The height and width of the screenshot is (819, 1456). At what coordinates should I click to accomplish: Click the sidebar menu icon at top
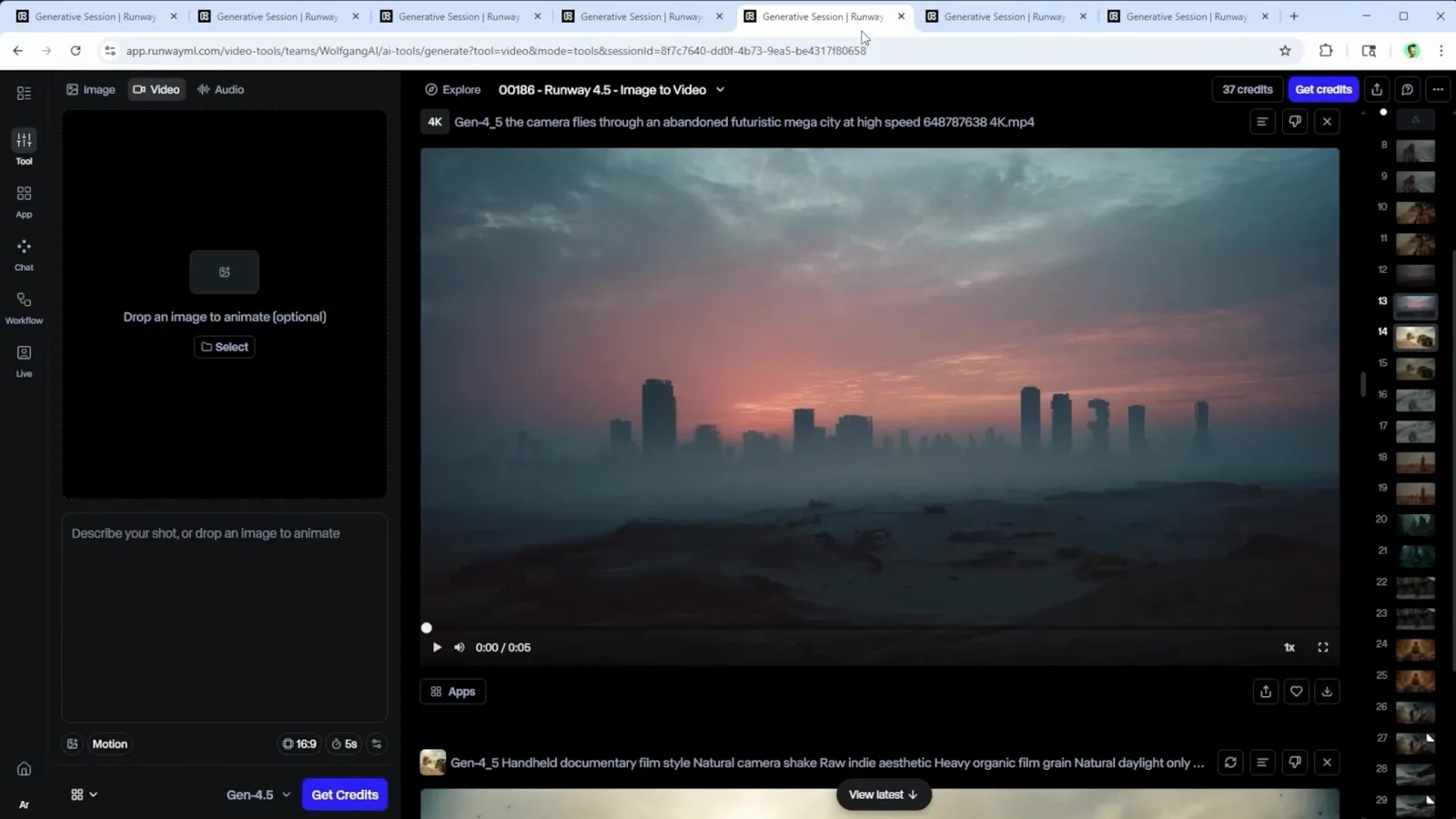tap(24, 93)
